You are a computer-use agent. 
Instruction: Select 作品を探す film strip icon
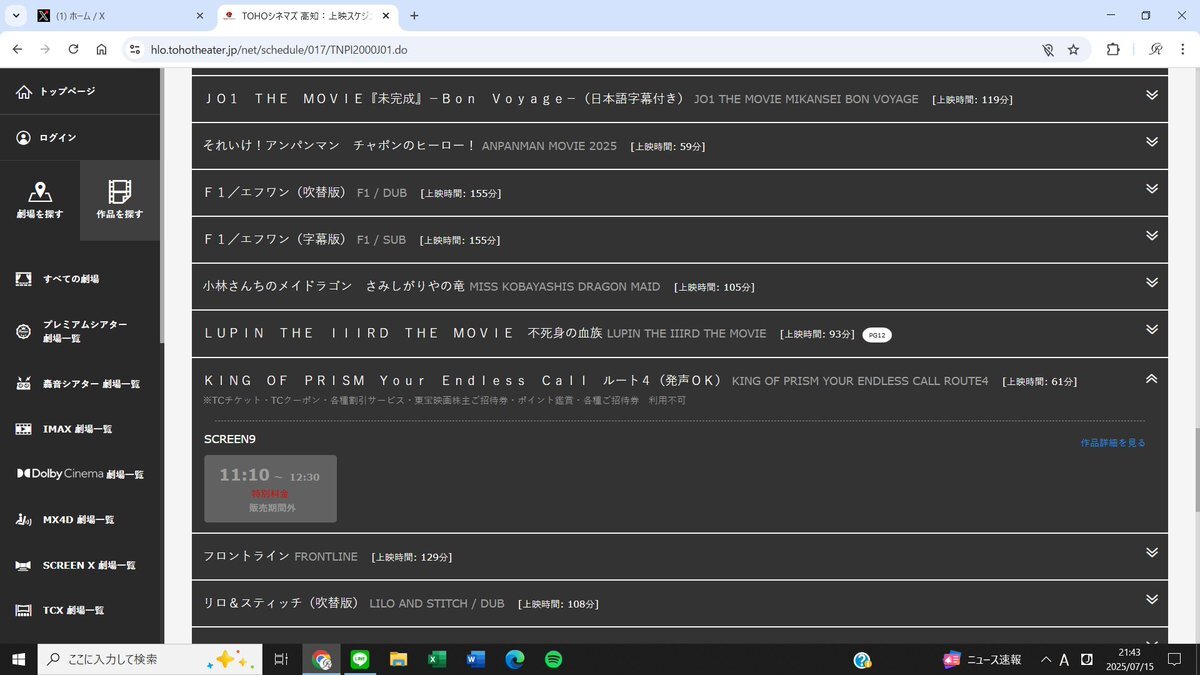point(120,200)
